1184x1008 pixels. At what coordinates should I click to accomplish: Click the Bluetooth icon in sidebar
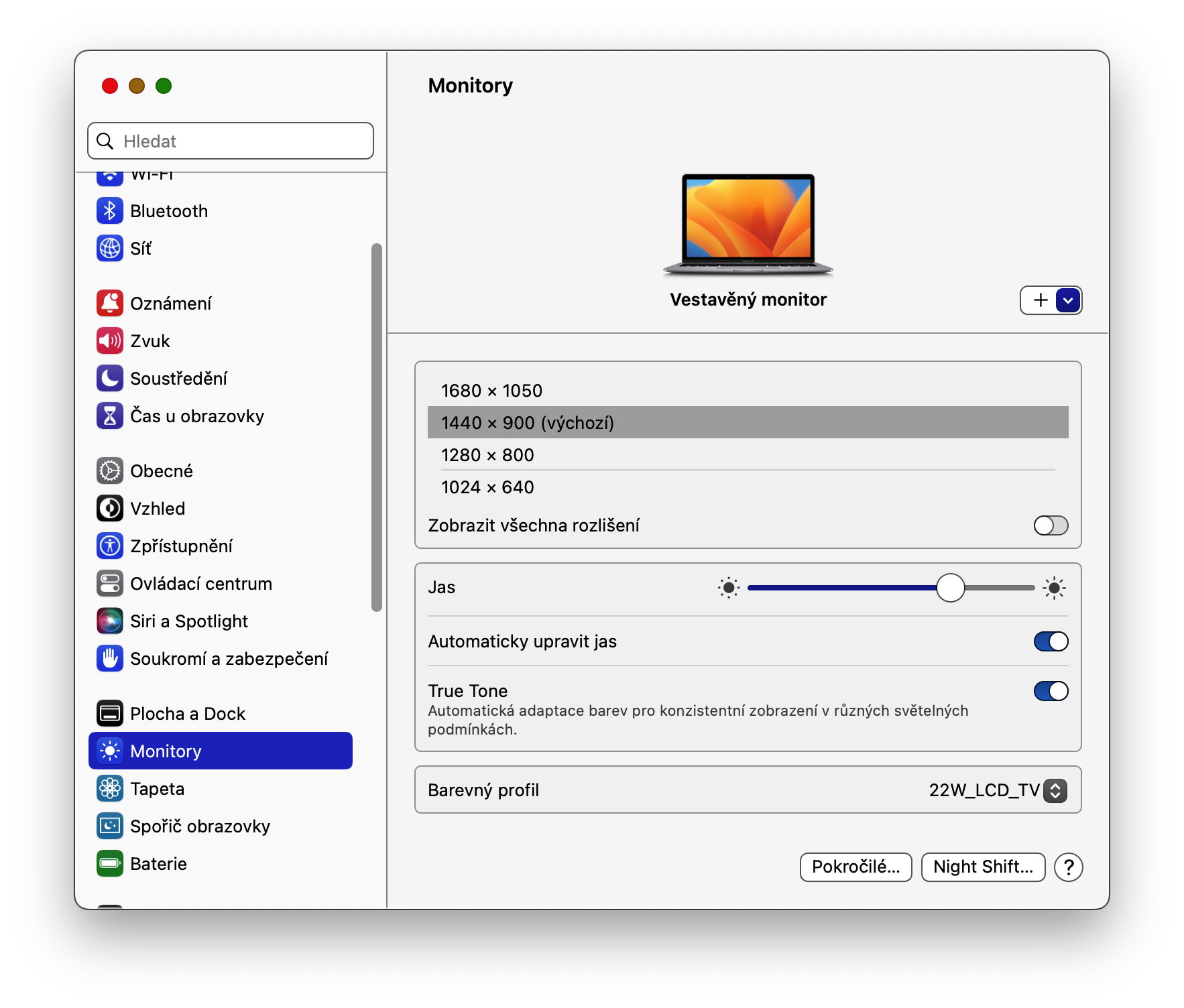pyautogui.click(x=110, y=211)
